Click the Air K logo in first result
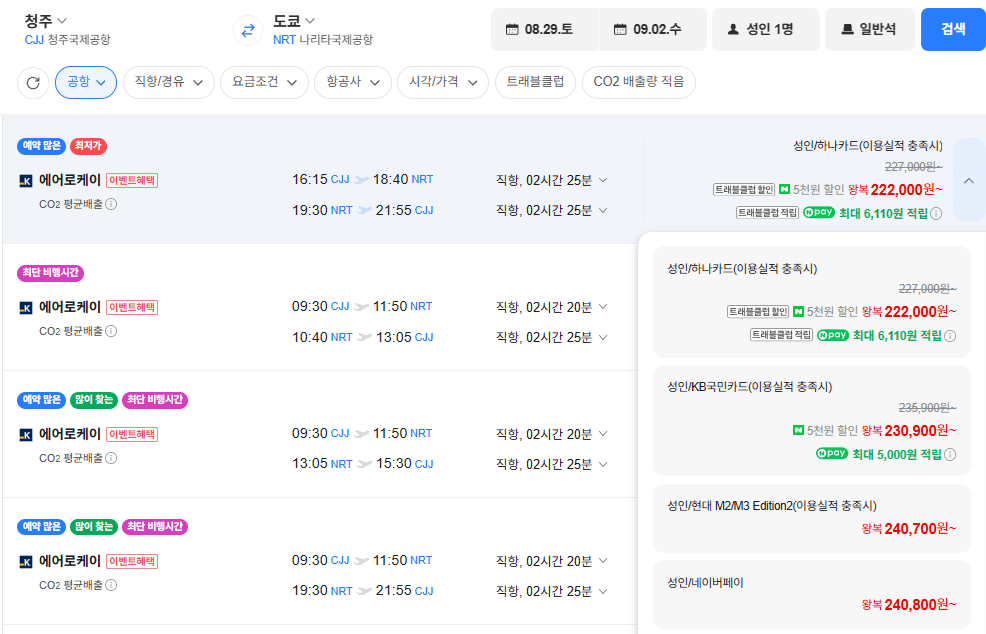 click(x=26, y=181)
